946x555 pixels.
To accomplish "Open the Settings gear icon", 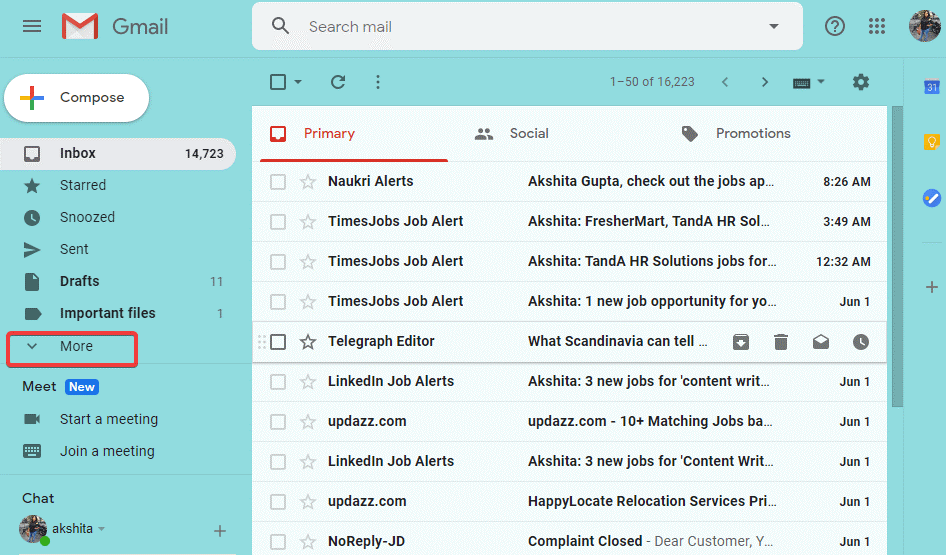I will coord(860,82).
